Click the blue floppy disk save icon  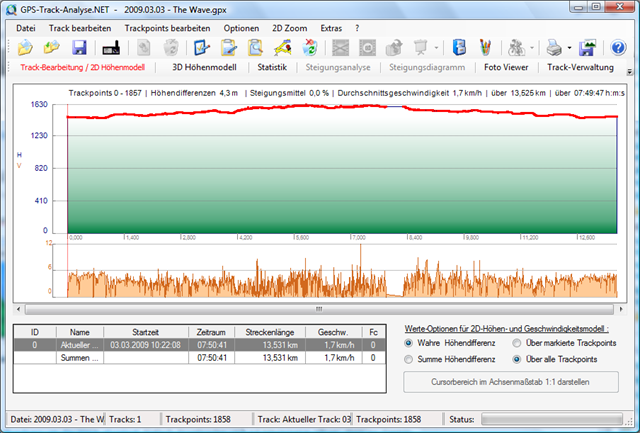[78, 47]
